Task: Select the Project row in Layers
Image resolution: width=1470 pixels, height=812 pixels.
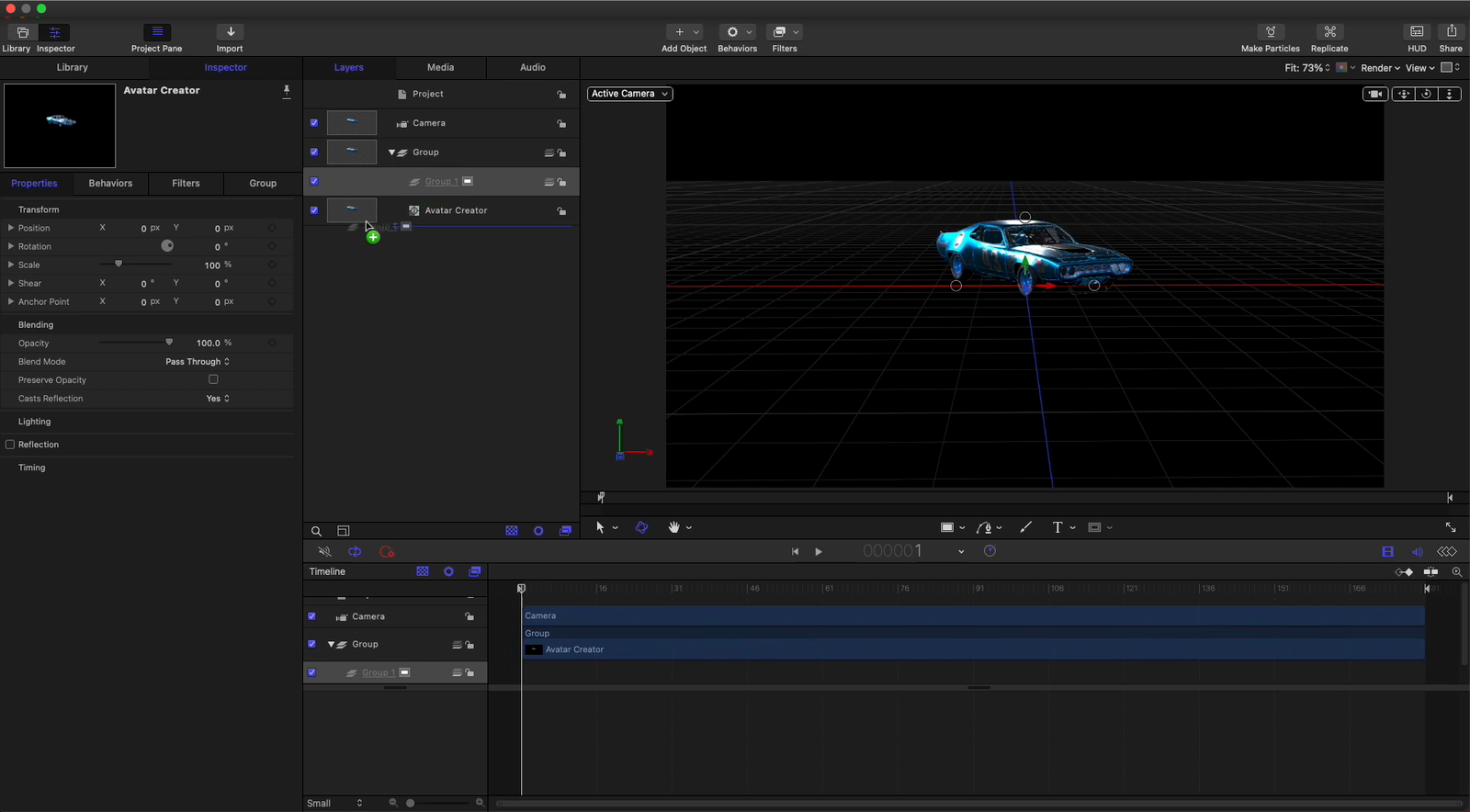Action: [x=441, y=95]
